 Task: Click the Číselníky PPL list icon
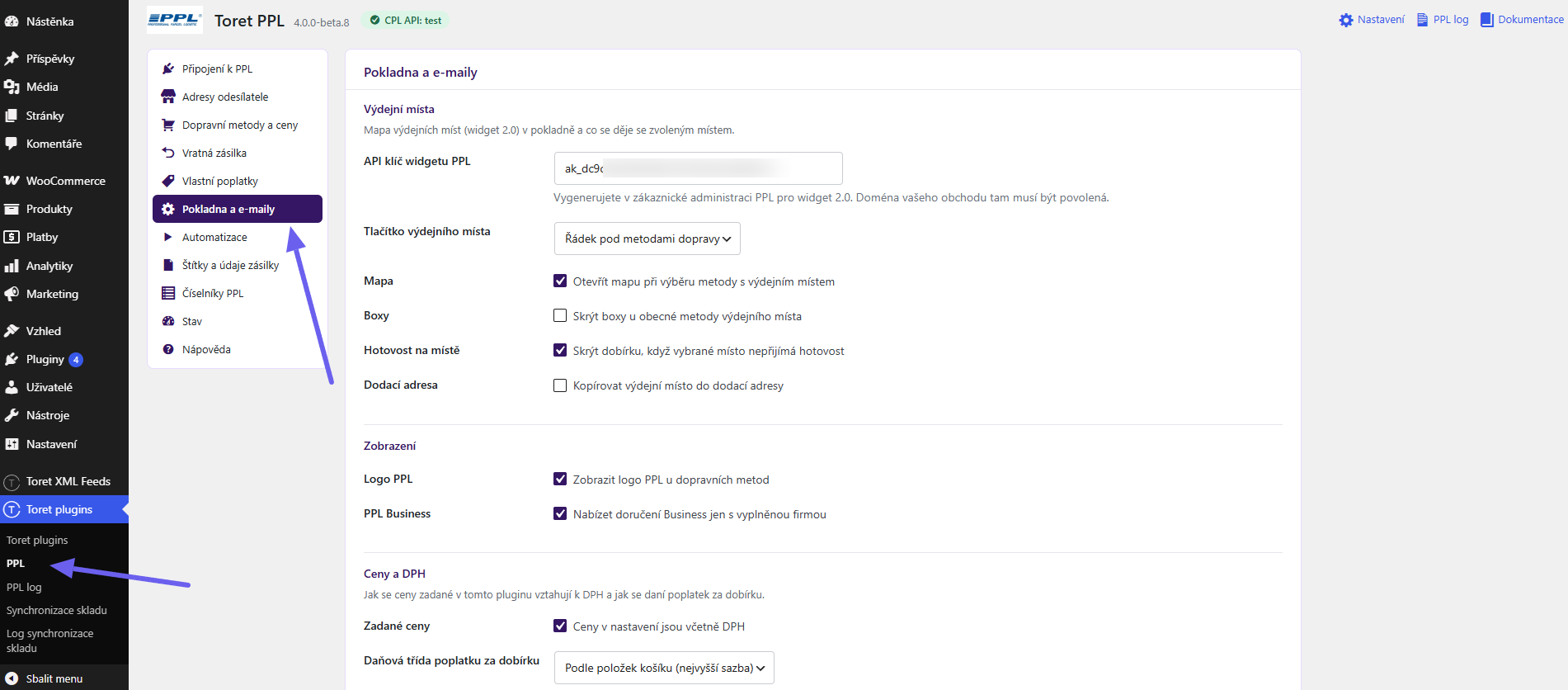tap(168, 293)
